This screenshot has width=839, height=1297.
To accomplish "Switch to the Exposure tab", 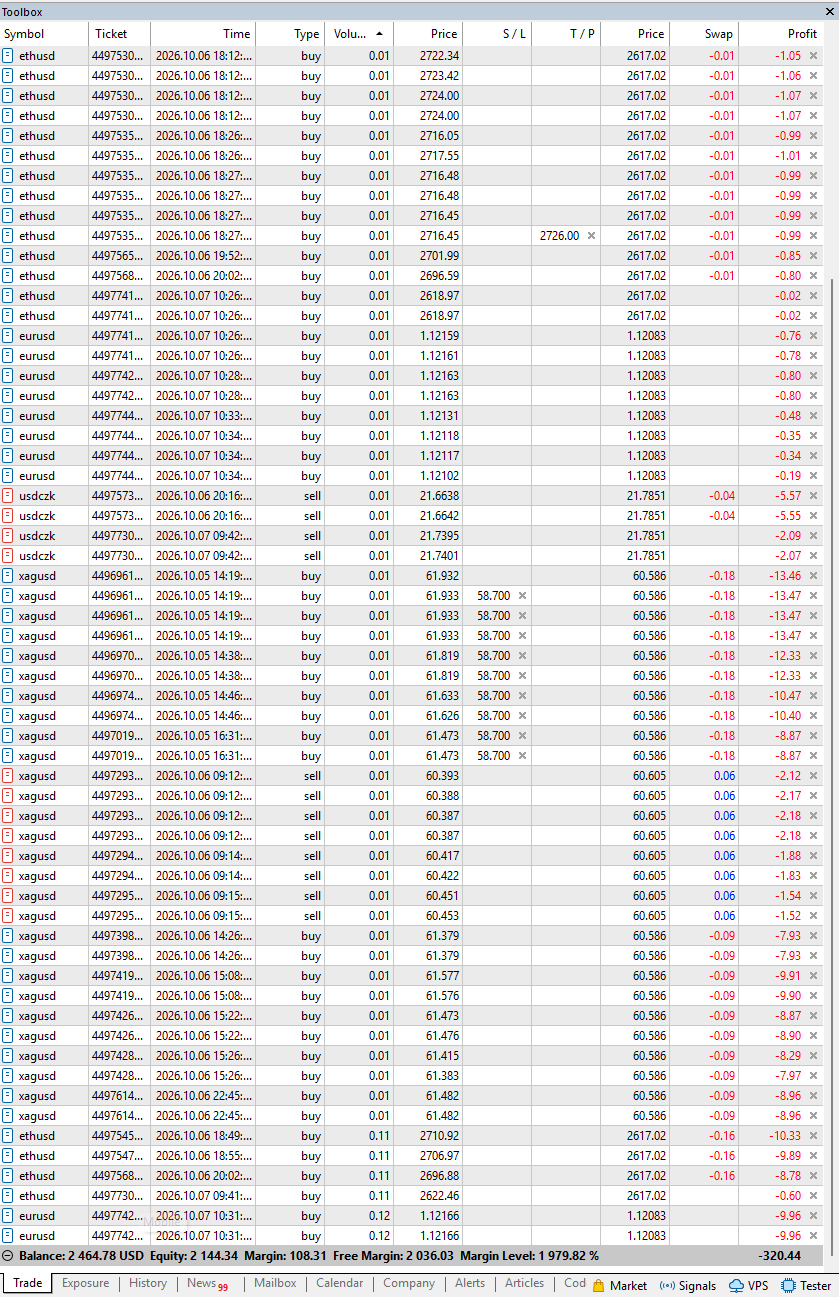I will 85,1284.
